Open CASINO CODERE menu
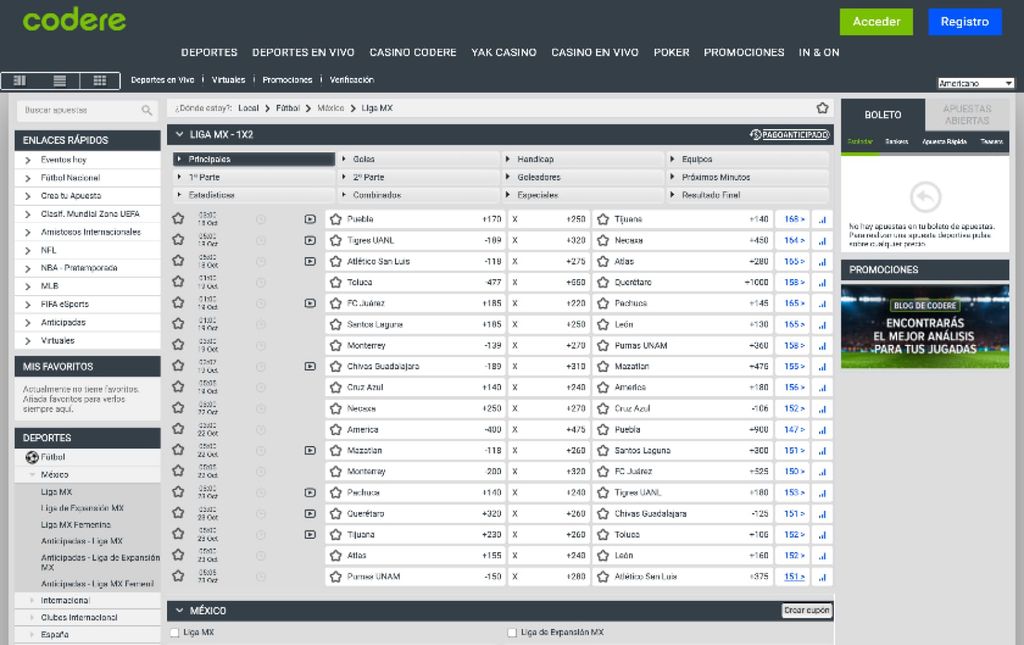Screen dimensions: 1024x645 click(x=413, y=52)
